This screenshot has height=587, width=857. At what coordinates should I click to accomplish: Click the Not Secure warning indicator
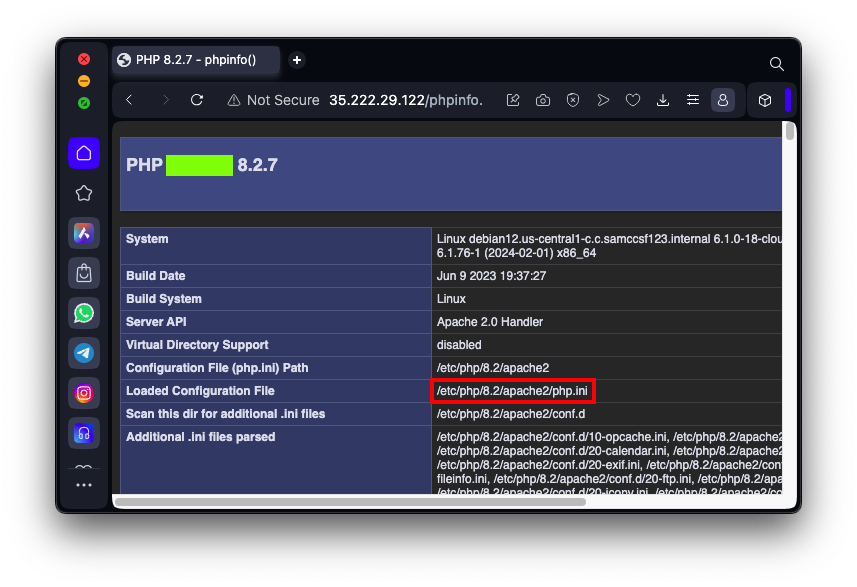[x=273, y=100]
